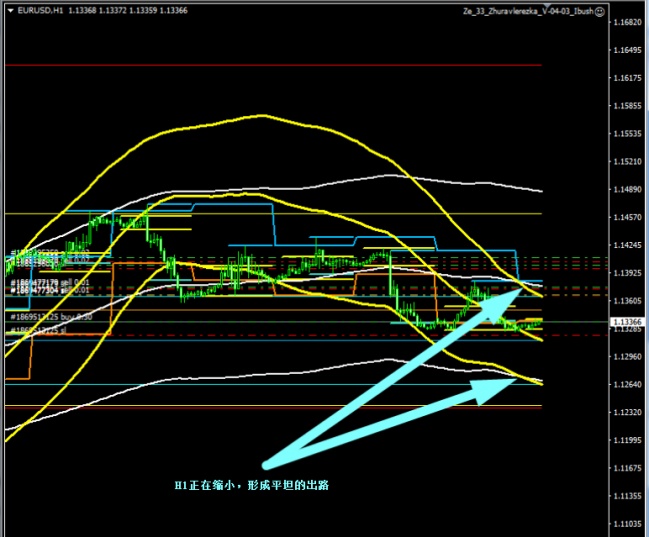
Task: Click the 1.14570 price scale label
Action: [x=627, y=217]
